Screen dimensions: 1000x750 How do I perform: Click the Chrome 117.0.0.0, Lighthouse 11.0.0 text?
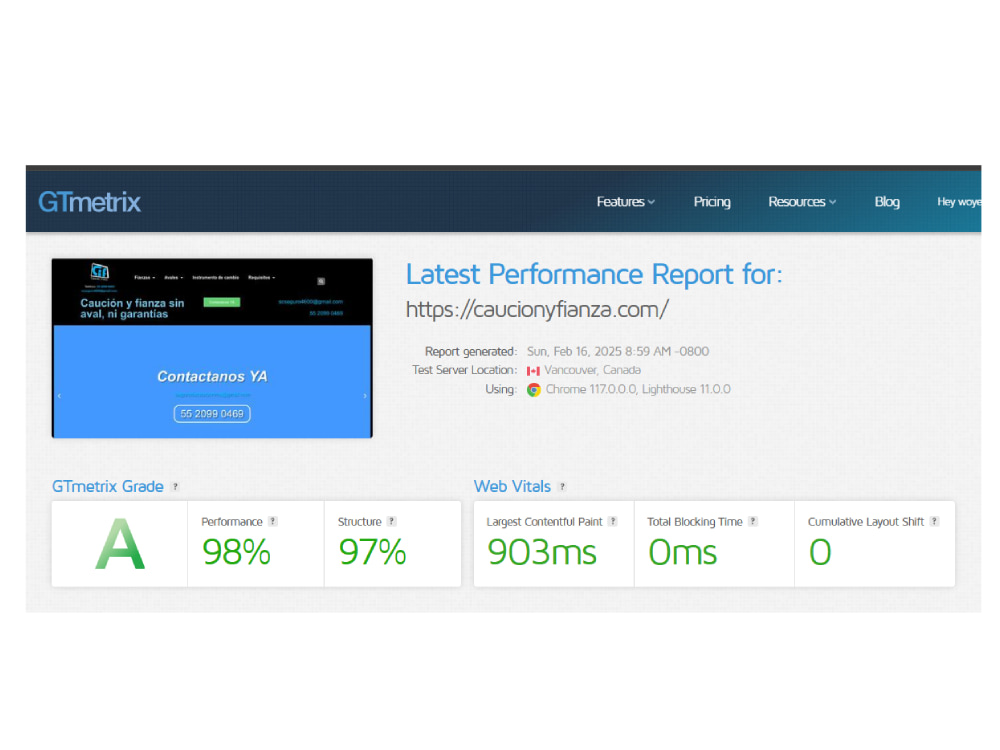click(638, 389)
